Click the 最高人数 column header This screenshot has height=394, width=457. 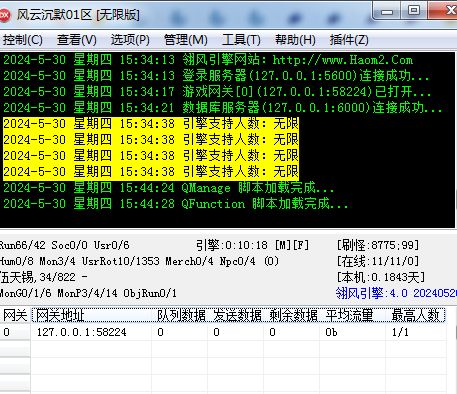pos(415,315)
